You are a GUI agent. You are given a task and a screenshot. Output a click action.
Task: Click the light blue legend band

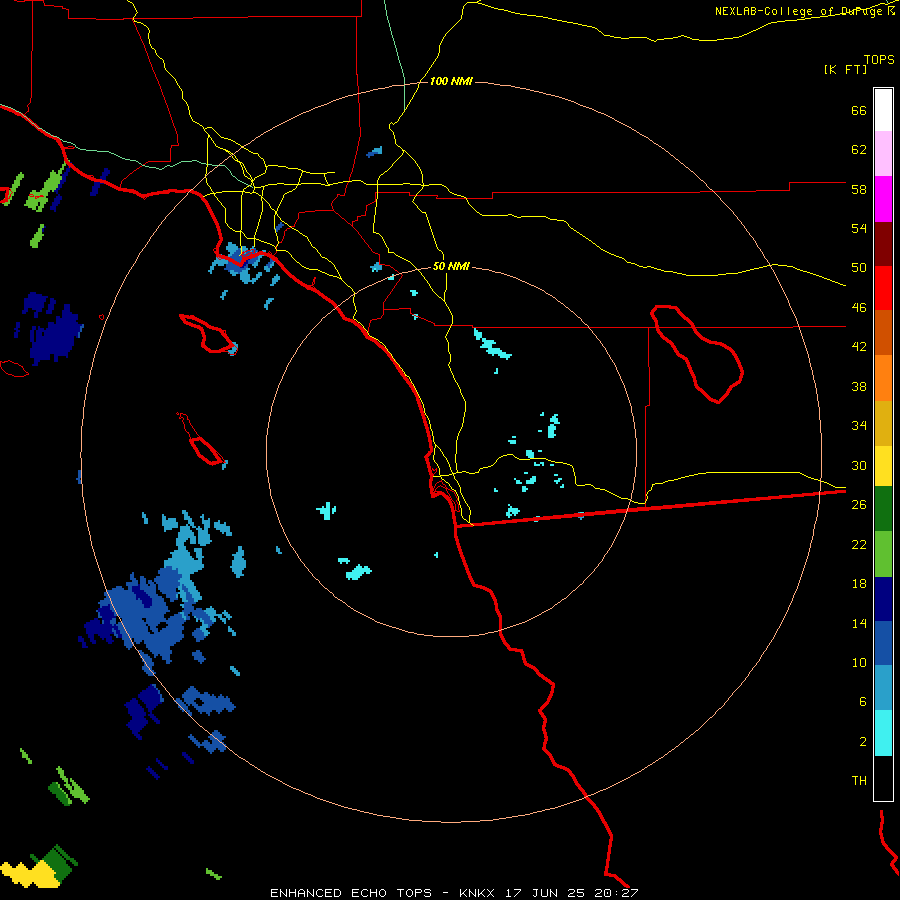pos(883,688)
